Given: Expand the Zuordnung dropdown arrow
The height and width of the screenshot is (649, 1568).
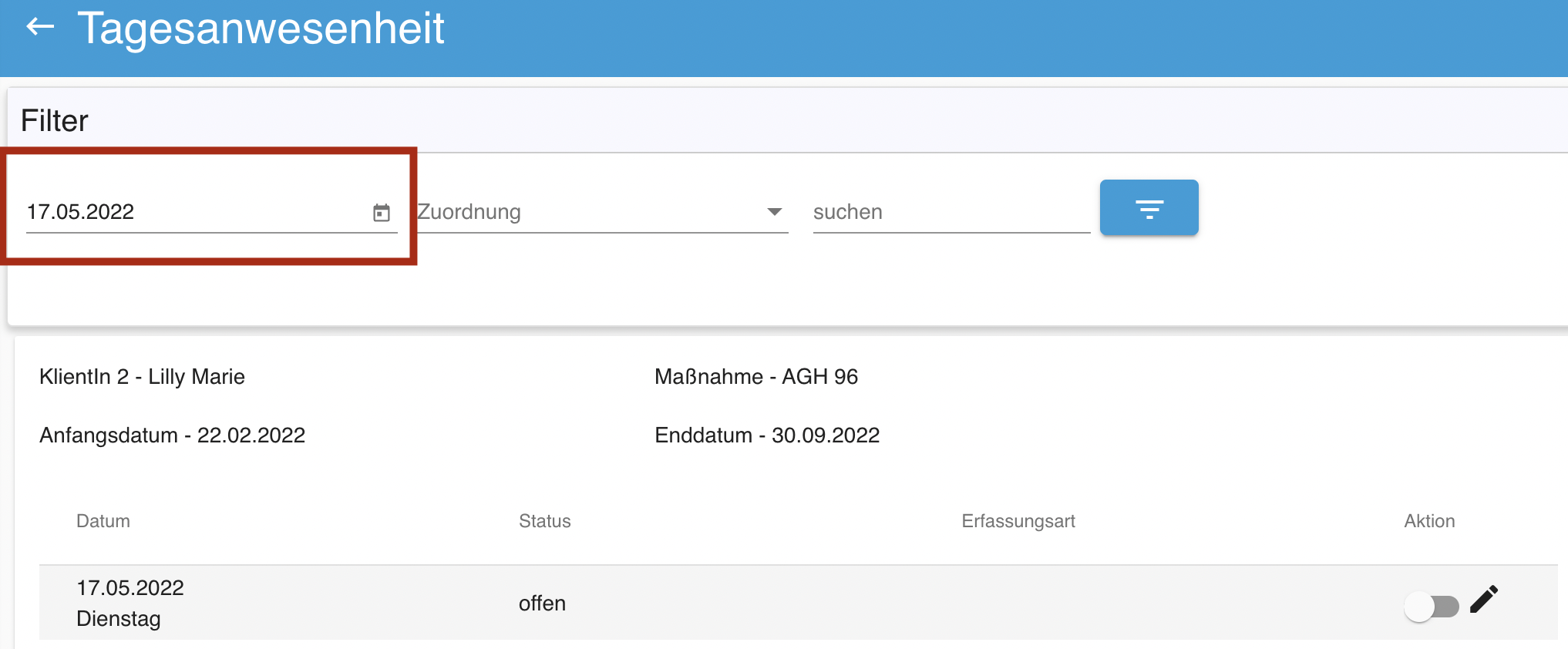Looking at the screenshot, I should click(x=774, y=212).
